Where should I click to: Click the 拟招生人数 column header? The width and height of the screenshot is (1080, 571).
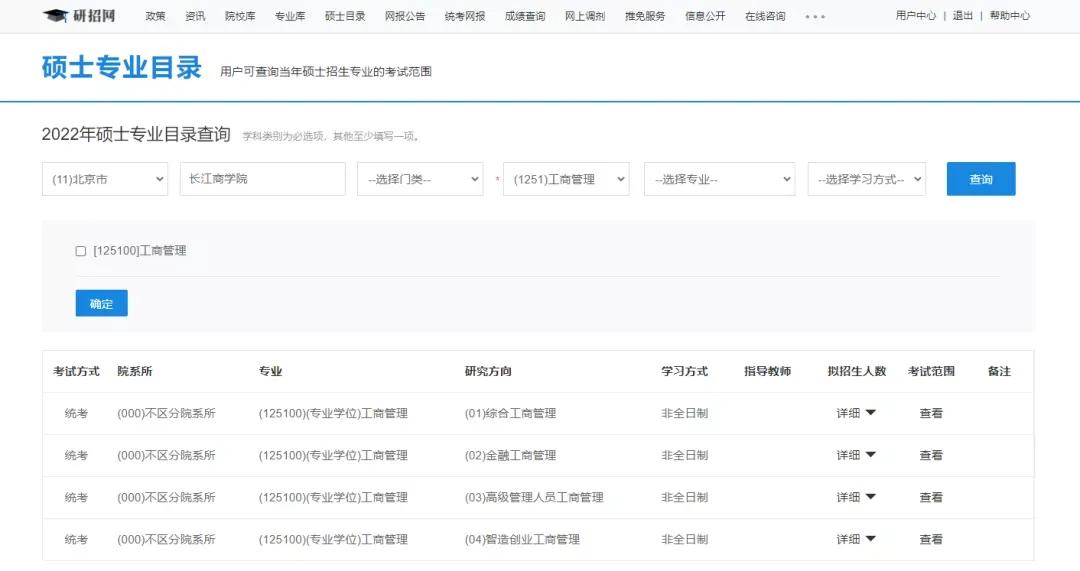pos(857,371)
